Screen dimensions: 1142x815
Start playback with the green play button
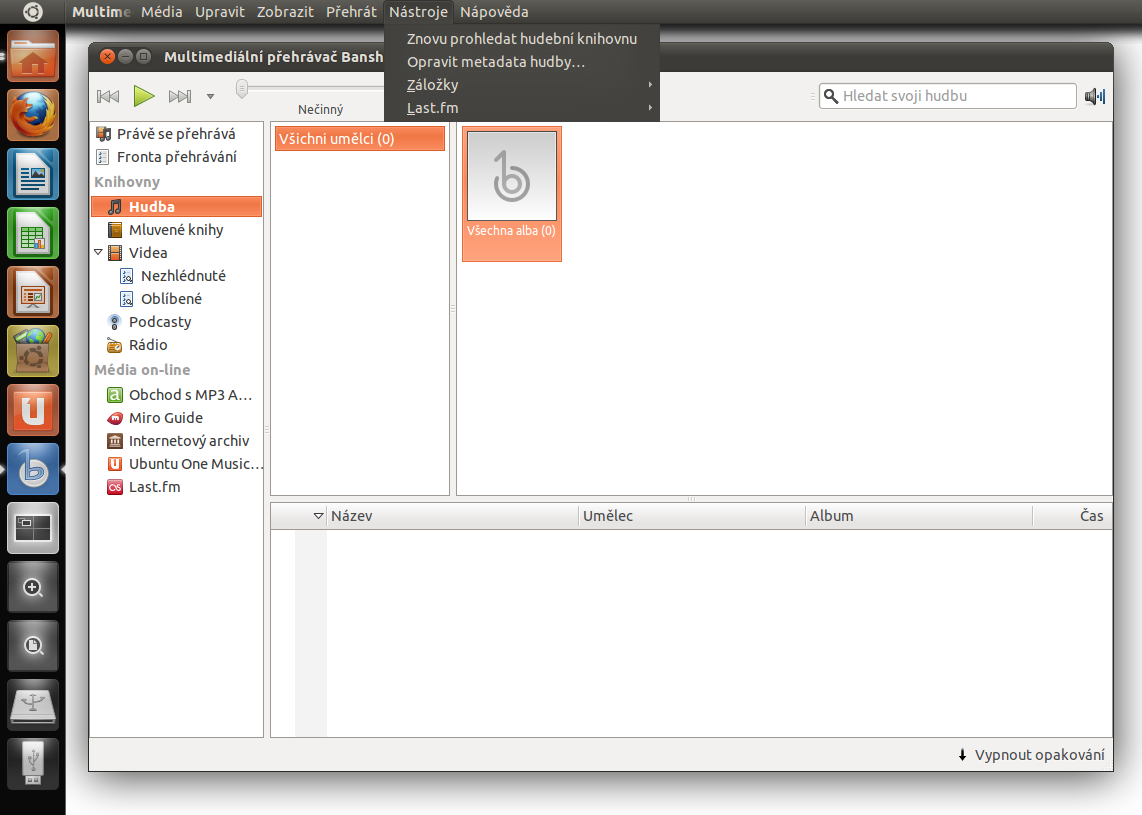click(x=143, y=95)
